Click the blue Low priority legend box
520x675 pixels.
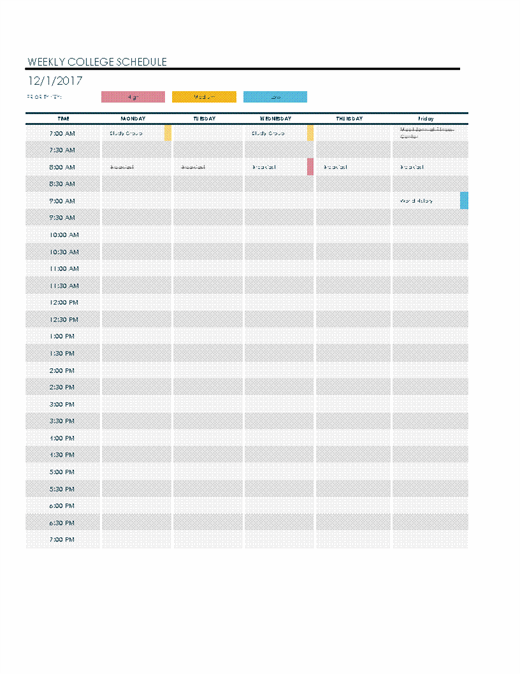click(x=275, y=97)
